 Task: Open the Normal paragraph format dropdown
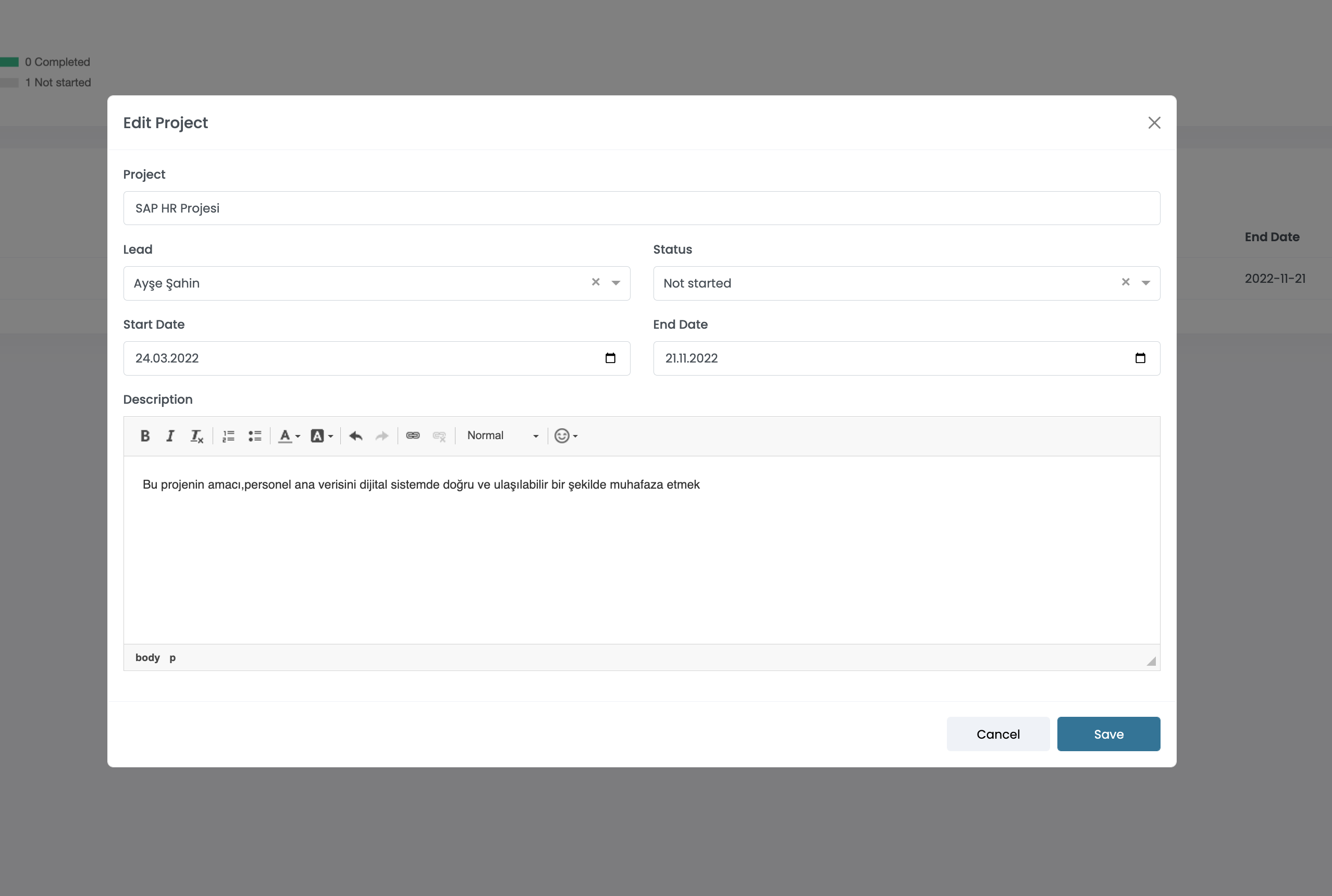coord(502,436)
